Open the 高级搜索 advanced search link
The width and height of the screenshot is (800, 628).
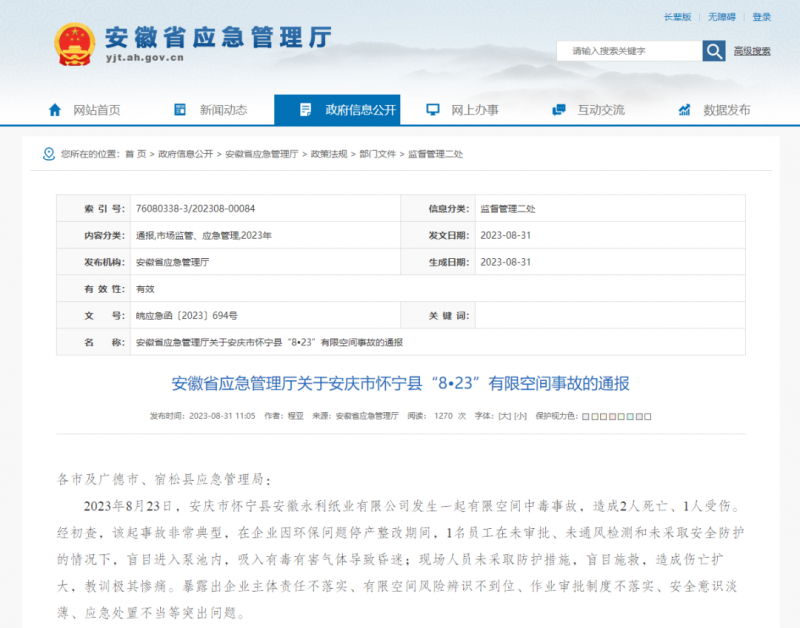(x=752, y=51)
